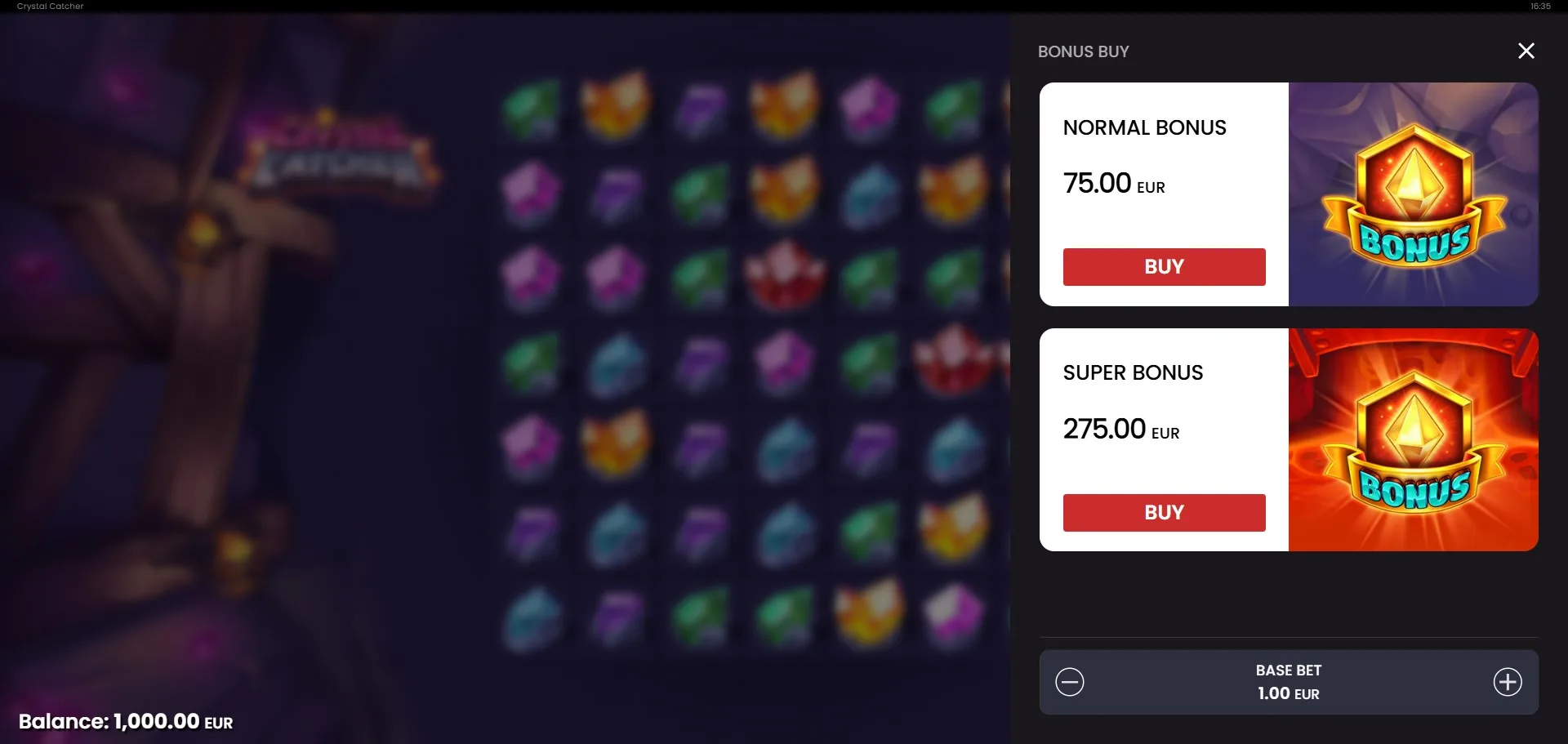
Task: Select the Normal Bonus title text
Action: (x=1144, y=127)
